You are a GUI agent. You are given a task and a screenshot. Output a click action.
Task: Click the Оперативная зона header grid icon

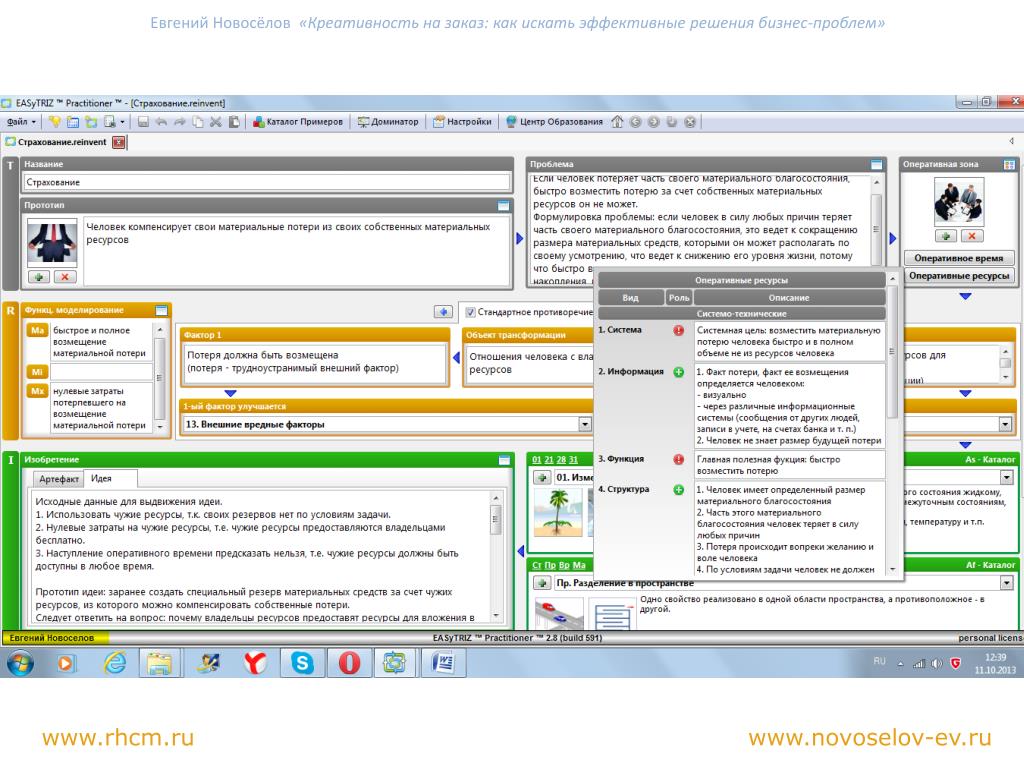click(1009, 165)
